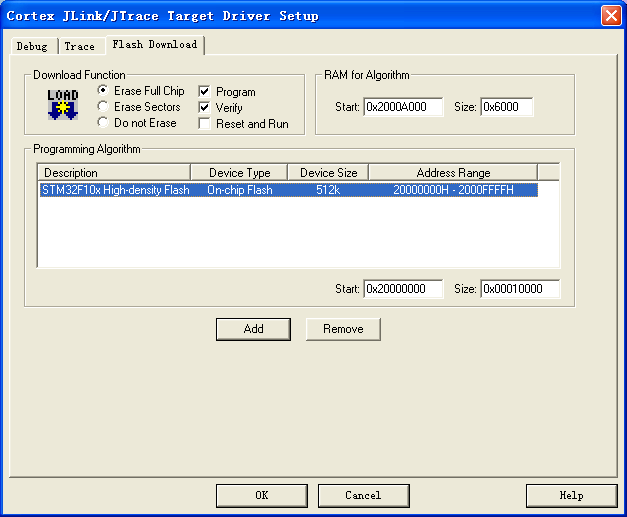This screenshot has height=517, width=627.
Task: Edit RAM for Algorithm Size field
Action: coord(507,107)
